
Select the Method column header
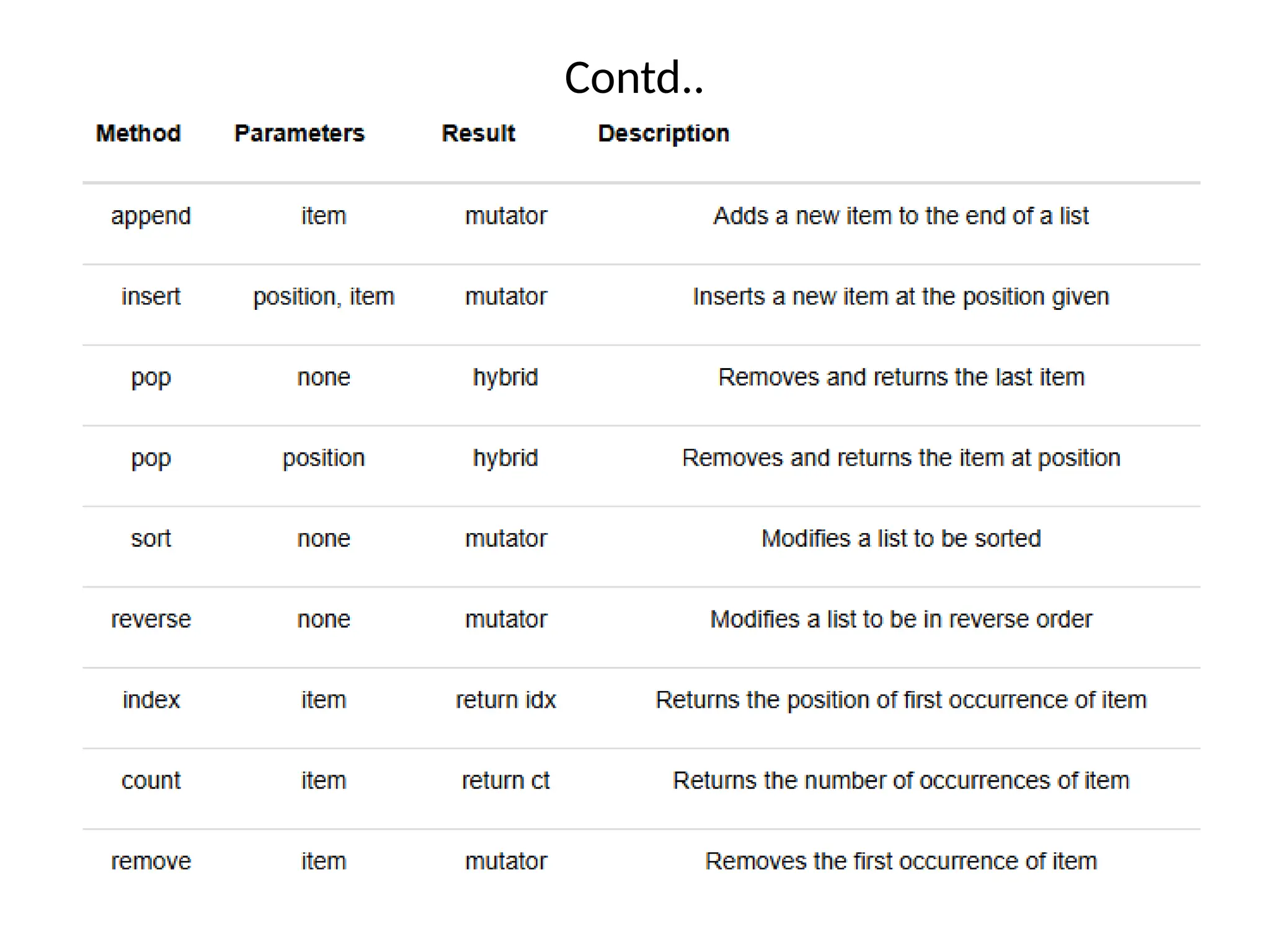pos(138,133)
